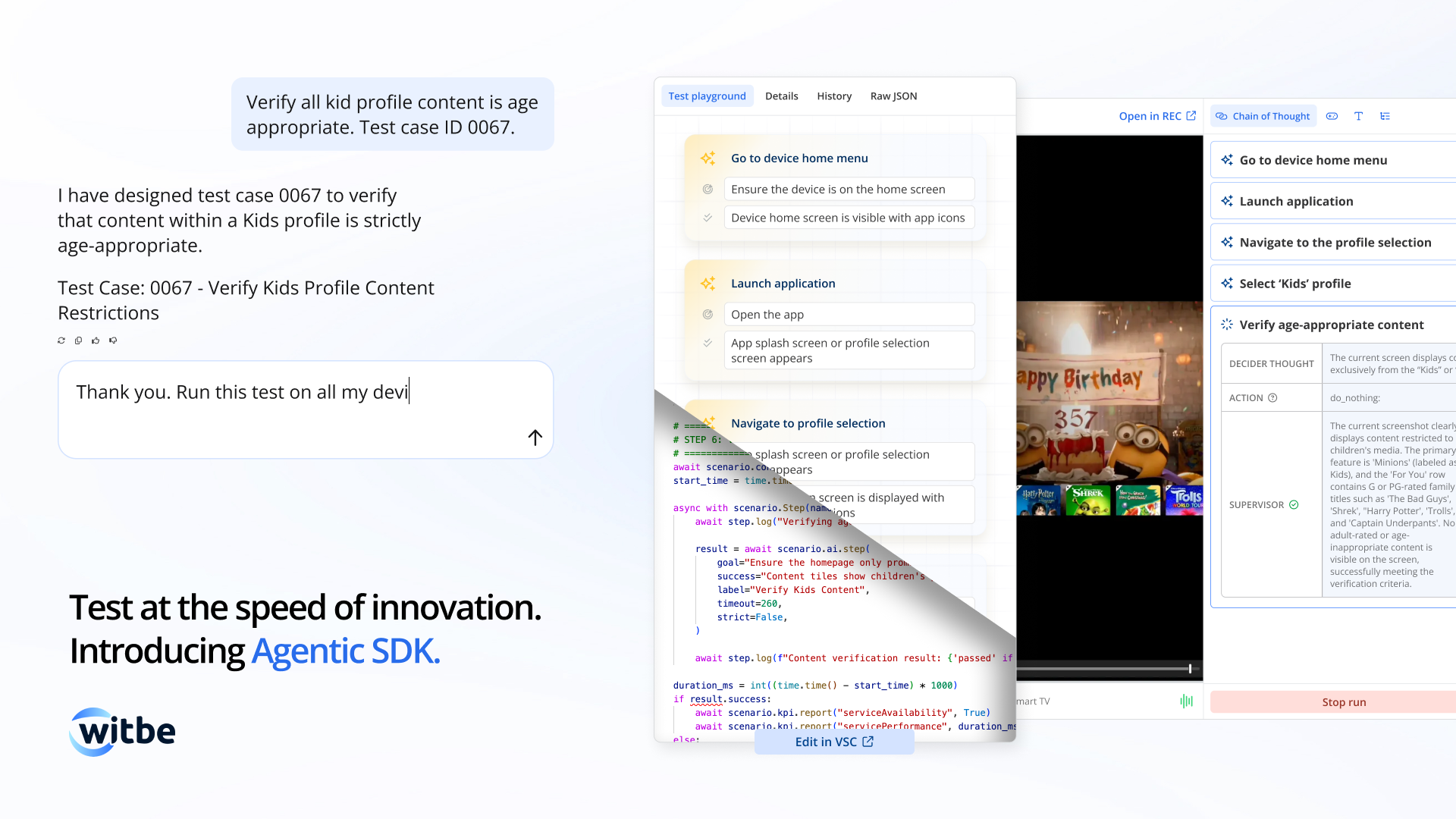The height and width of the screenshot is (819, 1456).
Task: Click the ACTION help question-mark icon
Action: (x=1272, y=398)
